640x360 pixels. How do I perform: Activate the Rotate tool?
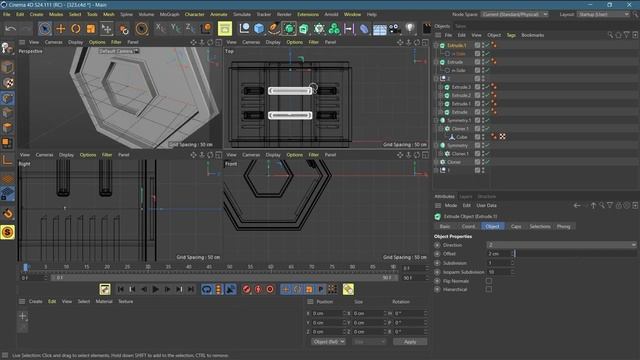(x=76, y=29)
